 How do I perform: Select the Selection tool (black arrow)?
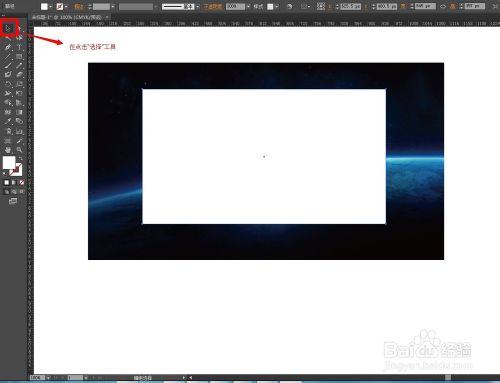(x=8, y=29)
